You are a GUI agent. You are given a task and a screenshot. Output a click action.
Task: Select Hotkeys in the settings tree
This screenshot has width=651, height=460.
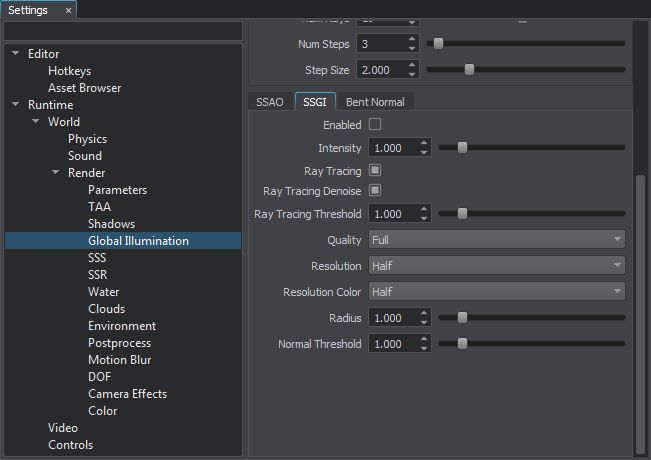(70, 71)
